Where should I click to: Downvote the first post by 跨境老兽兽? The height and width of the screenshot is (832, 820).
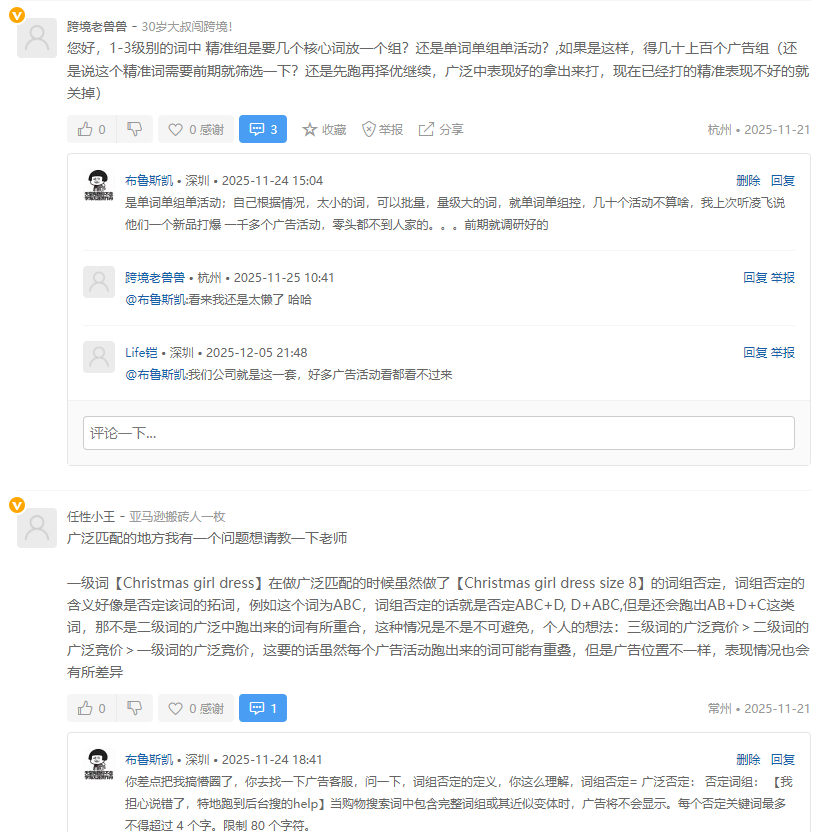134,129
